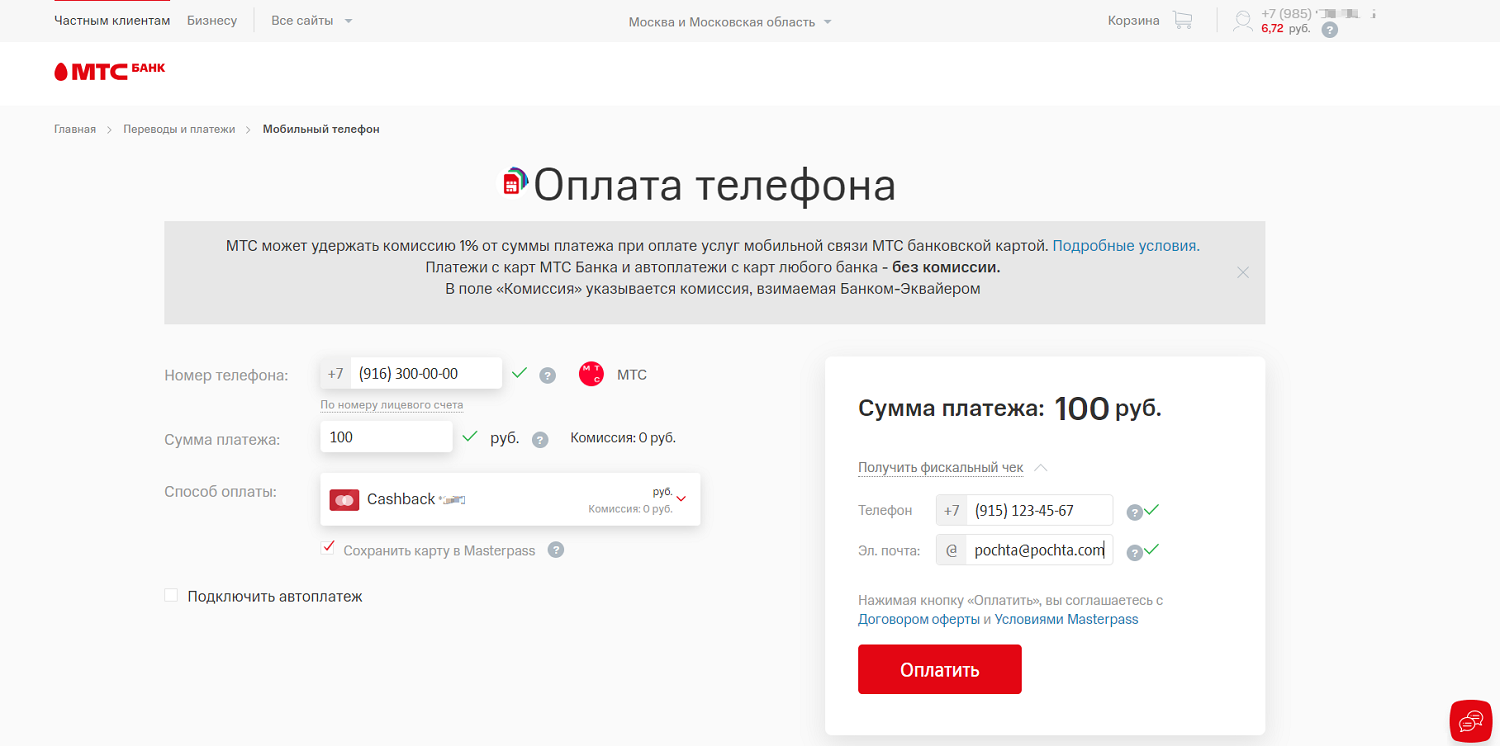The width and height of the screenshot is (1500, 746).
Task: Click the Mastercard icon in payment method
Action: click(x=344, y=499)
